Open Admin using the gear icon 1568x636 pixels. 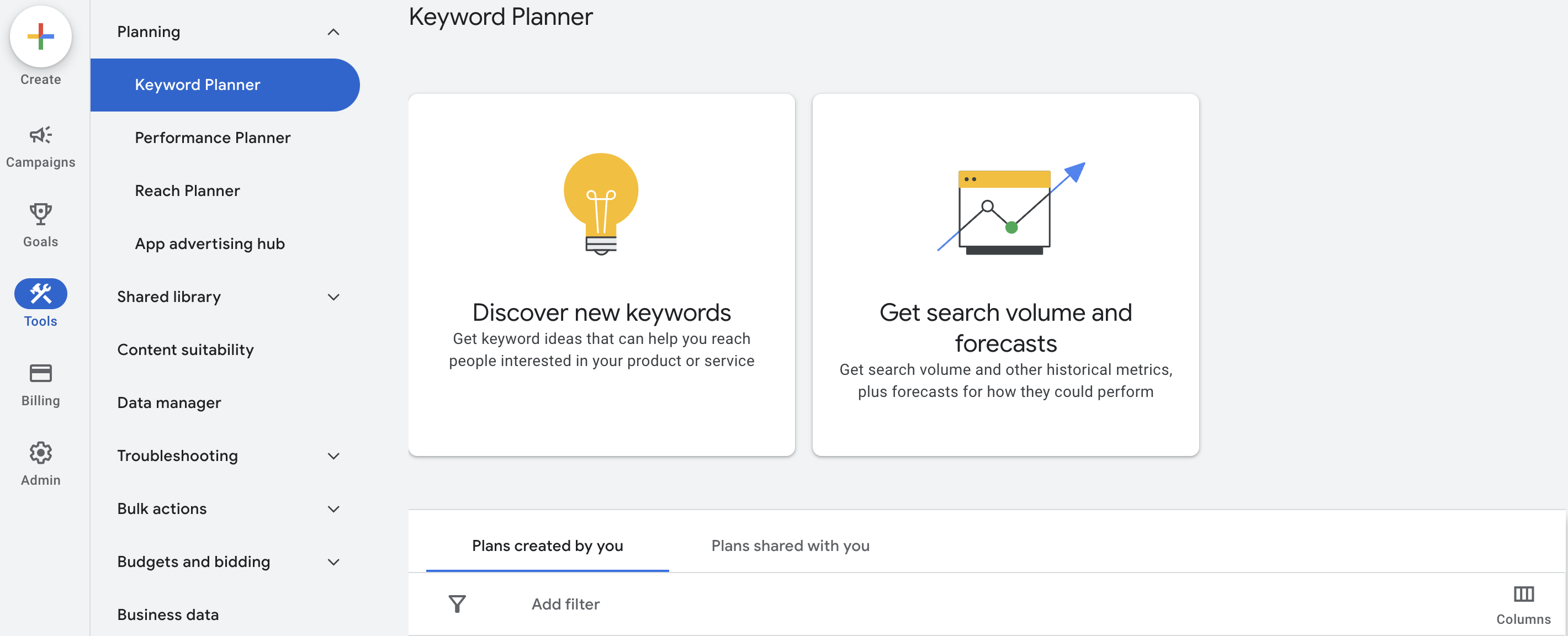point(41,453)
